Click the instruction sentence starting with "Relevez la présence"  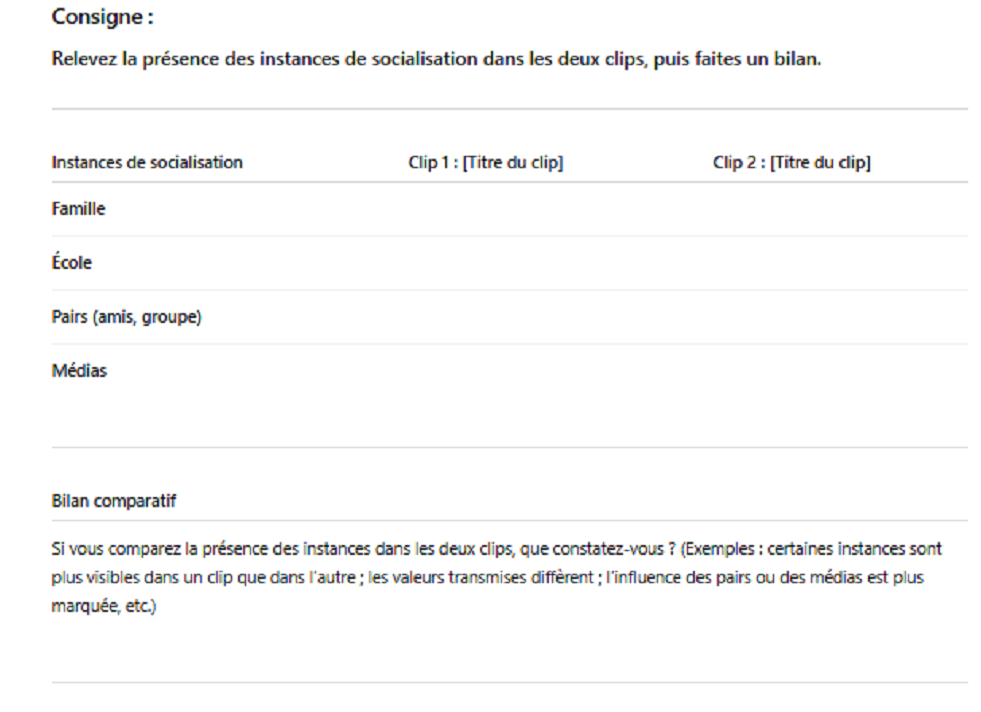pyautogui.click(x=436, y=59)
